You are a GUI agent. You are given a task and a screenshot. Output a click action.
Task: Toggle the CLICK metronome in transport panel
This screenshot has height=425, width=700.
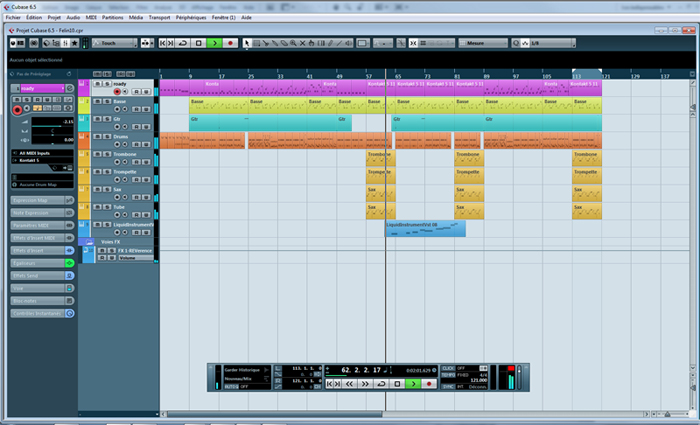point(448,367)
